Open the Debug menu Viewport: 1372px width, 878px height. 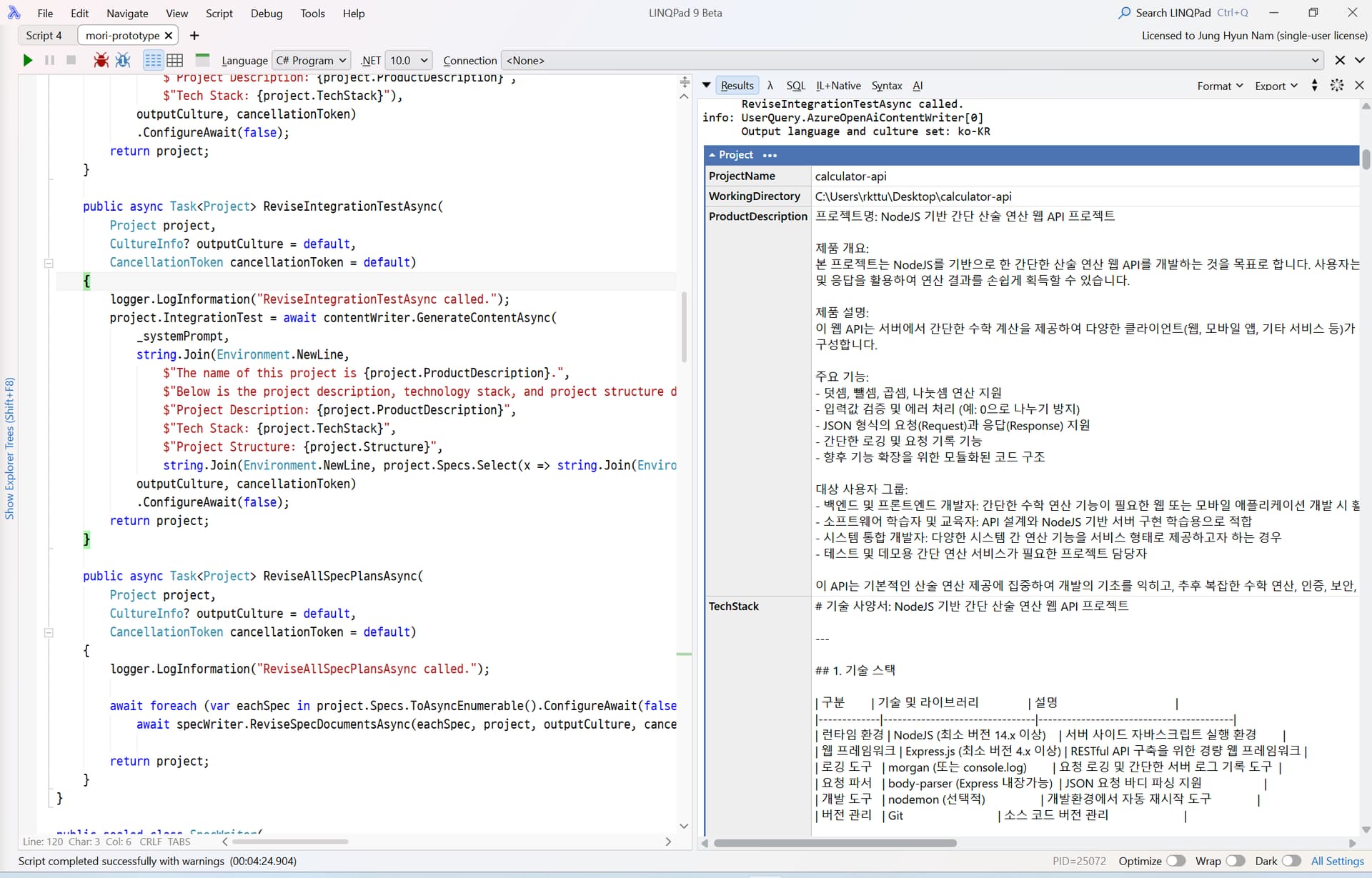[x=267, y=13]
